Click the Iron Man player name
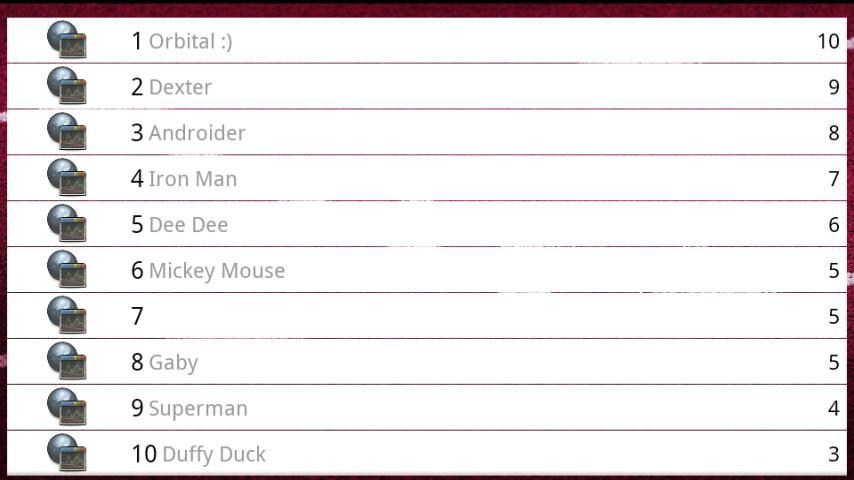The width and height of the screenshot is (854, 480). (192, 179)
